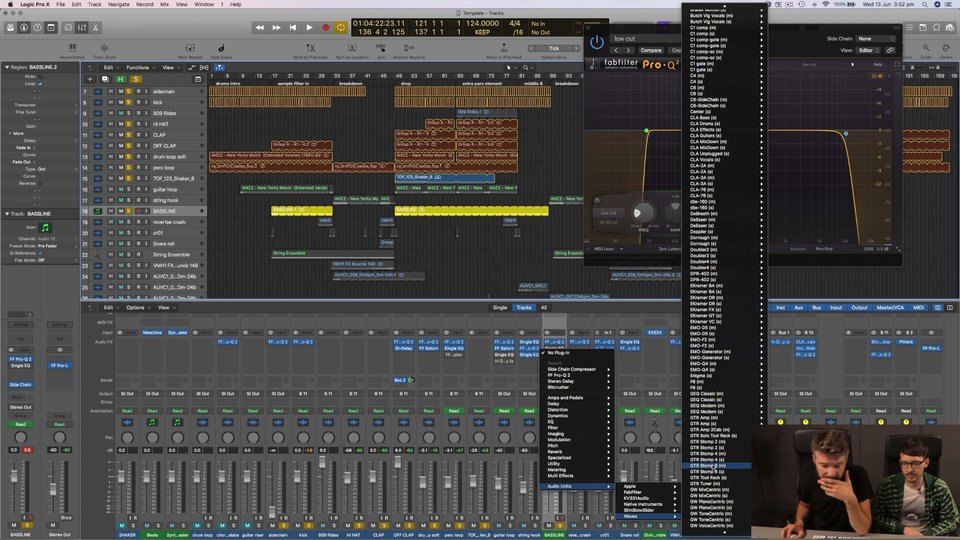Open the 'low cut' preset dropdown

646,39
